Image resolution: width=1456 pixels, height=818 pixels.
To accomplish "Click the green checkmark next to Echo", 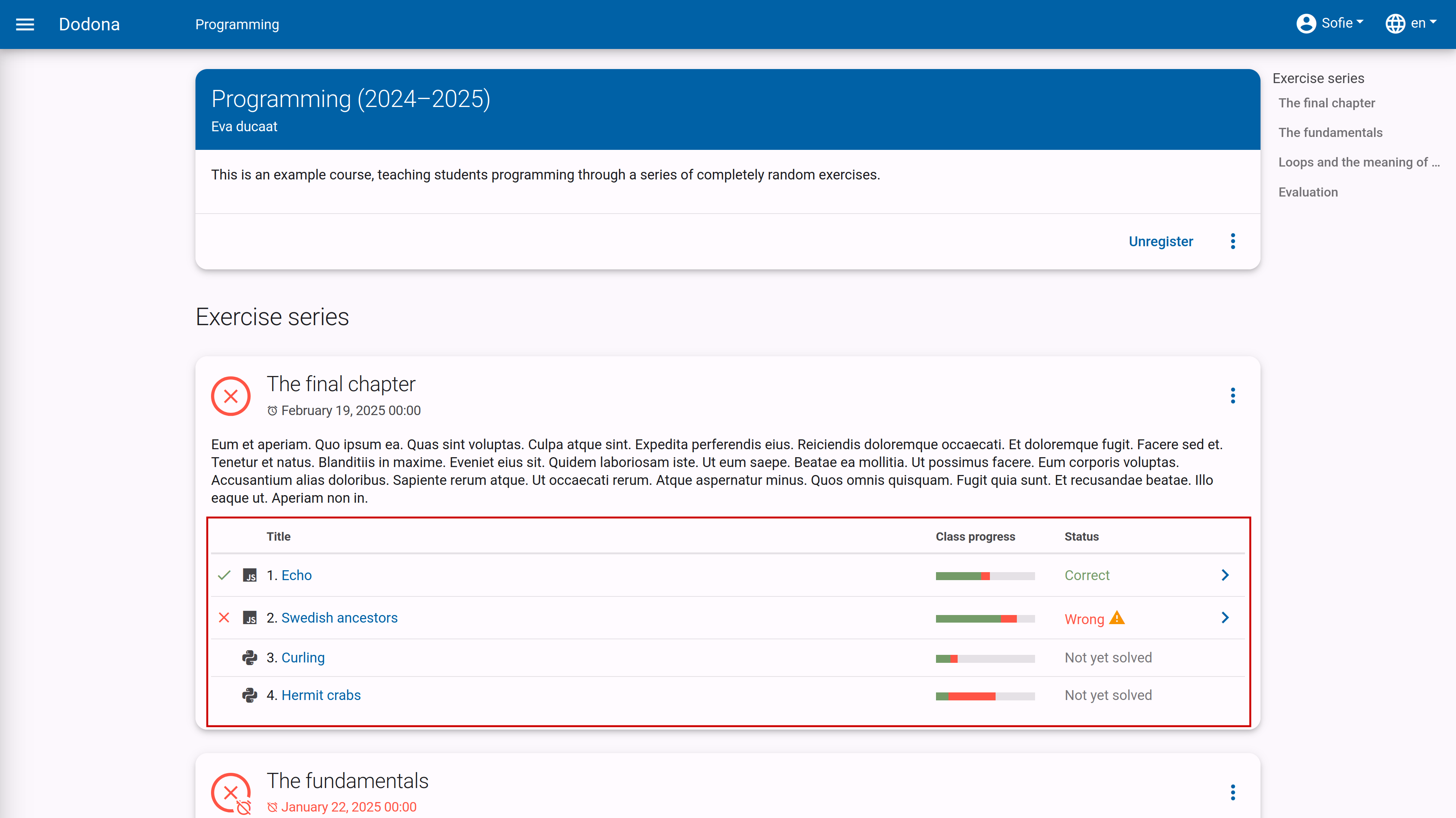I will 224,575.
